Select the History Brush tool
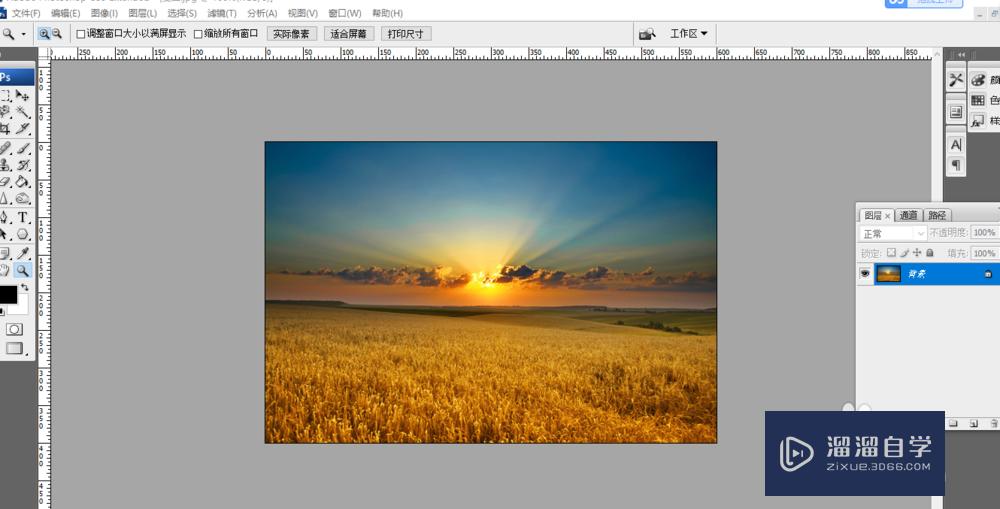The height and width of the screenshot is (509, 1000). point(22,165)
